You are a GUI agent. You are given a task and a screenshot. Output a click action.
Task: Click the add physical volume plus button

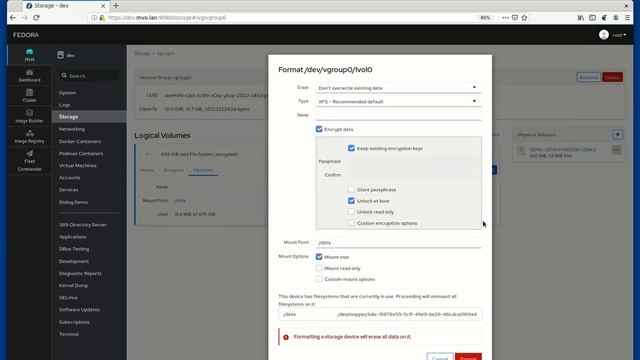618,134
